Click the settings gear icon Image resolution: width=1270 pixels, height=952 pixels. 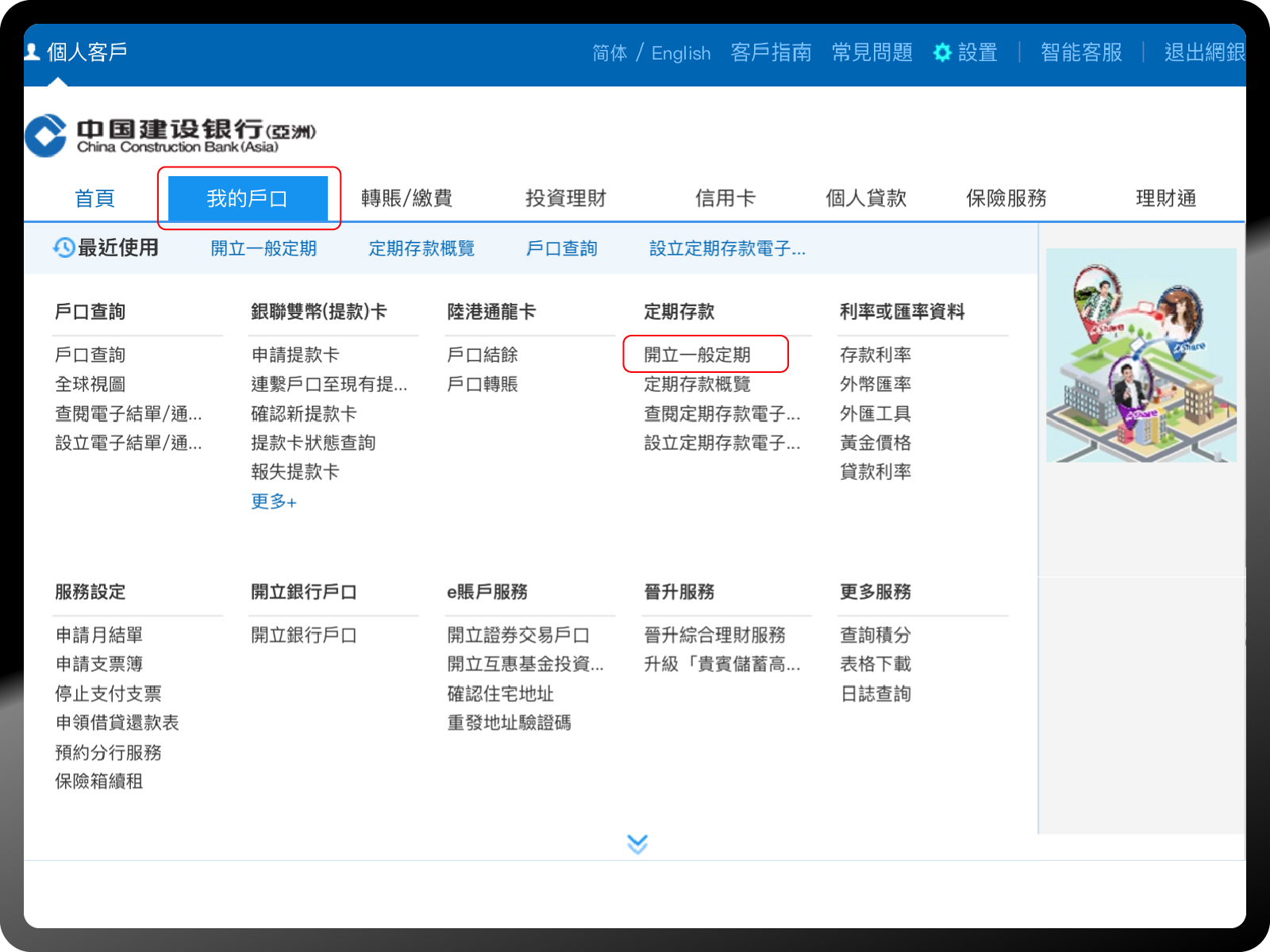[942, 52]
